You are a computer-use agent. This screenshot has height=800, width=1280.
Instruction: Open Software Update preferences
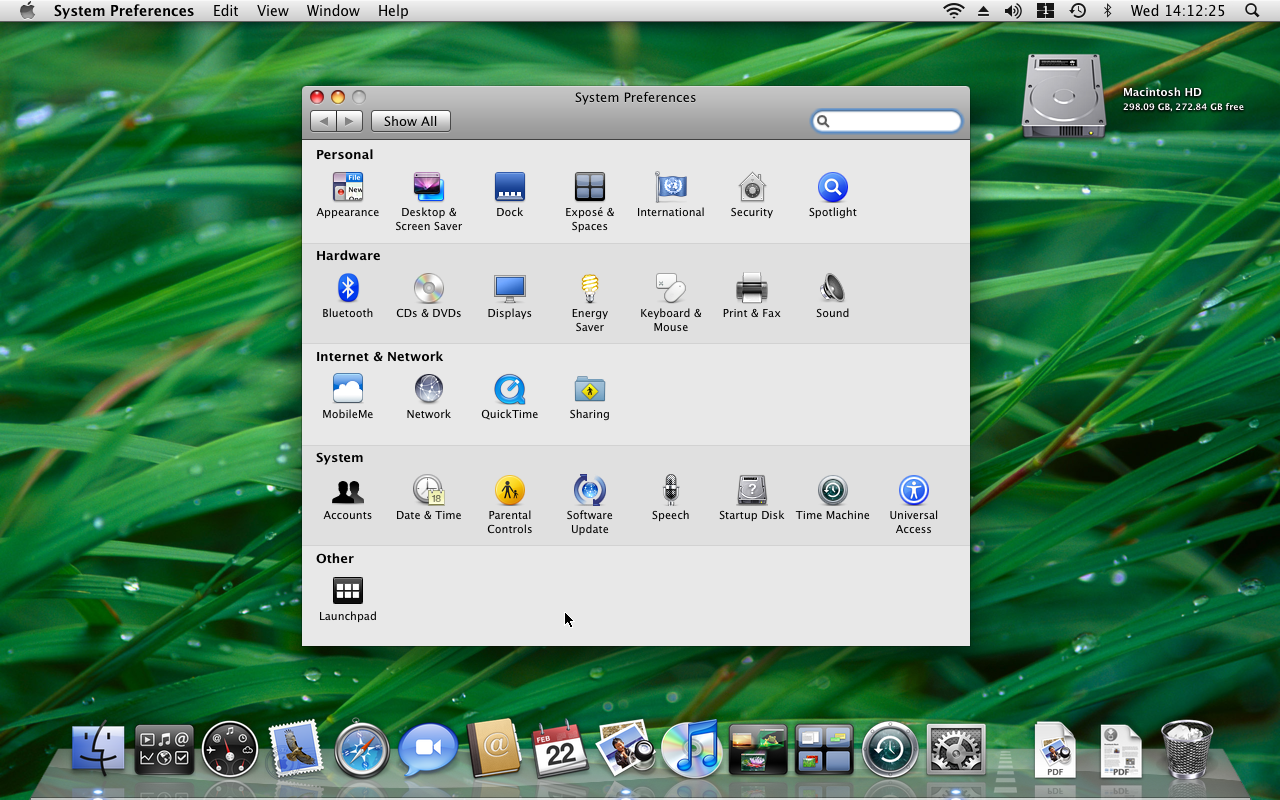coord(589,491)
